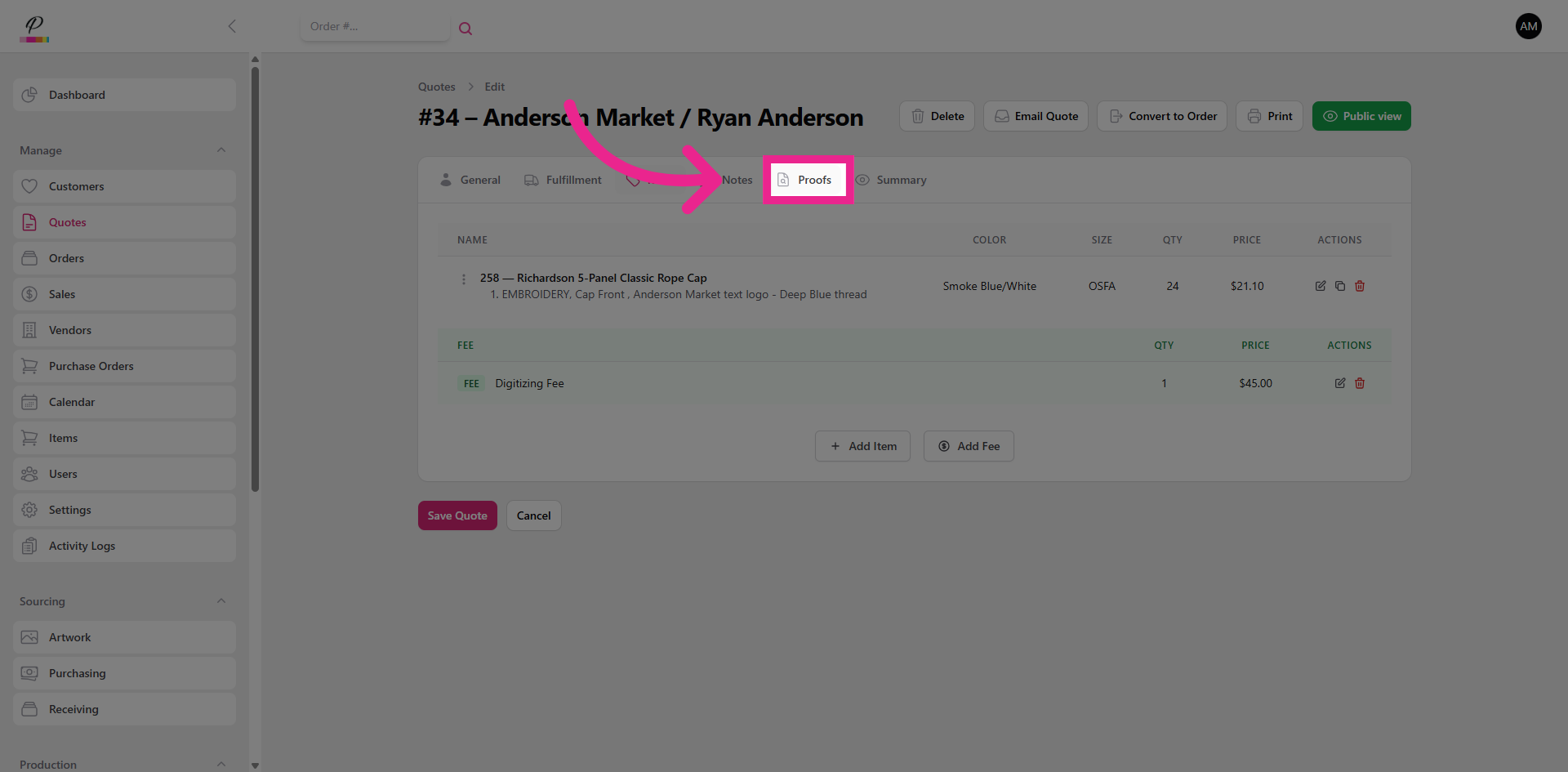Click the edit icon for Richardson cap item
Image resolution: width=1568 pixels, height=772 pixels.
tap(1321, 286)
